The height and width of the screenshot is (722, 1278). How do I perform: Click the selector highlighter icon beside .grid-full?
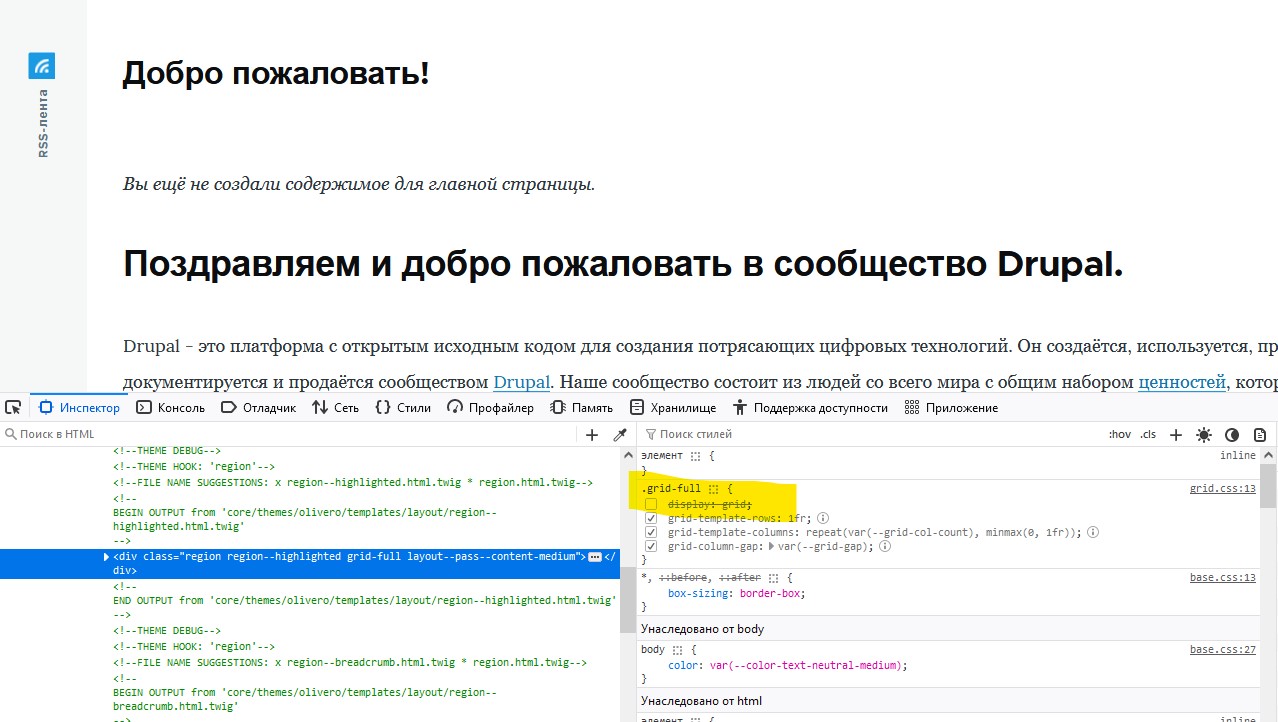(714, 489)
